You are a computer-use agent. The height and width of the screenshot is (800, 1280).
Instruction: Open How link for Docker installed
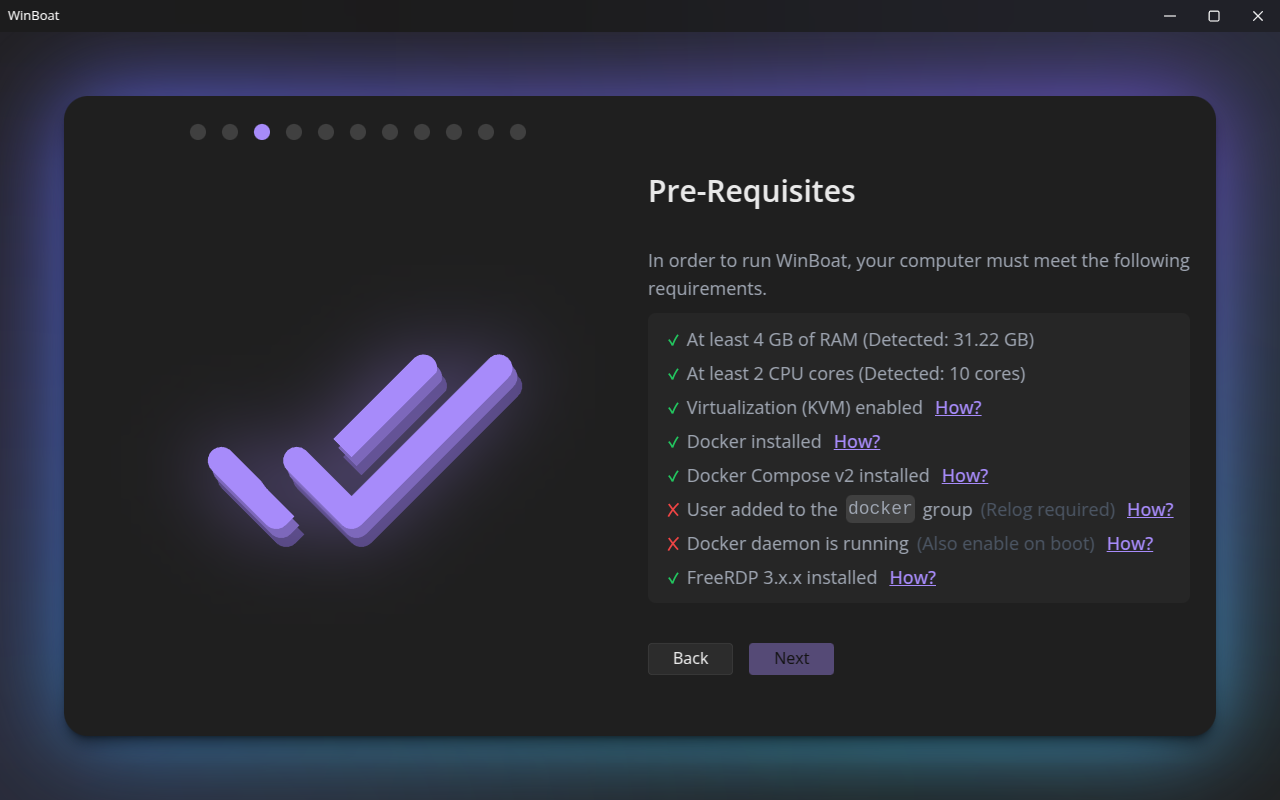857,441
